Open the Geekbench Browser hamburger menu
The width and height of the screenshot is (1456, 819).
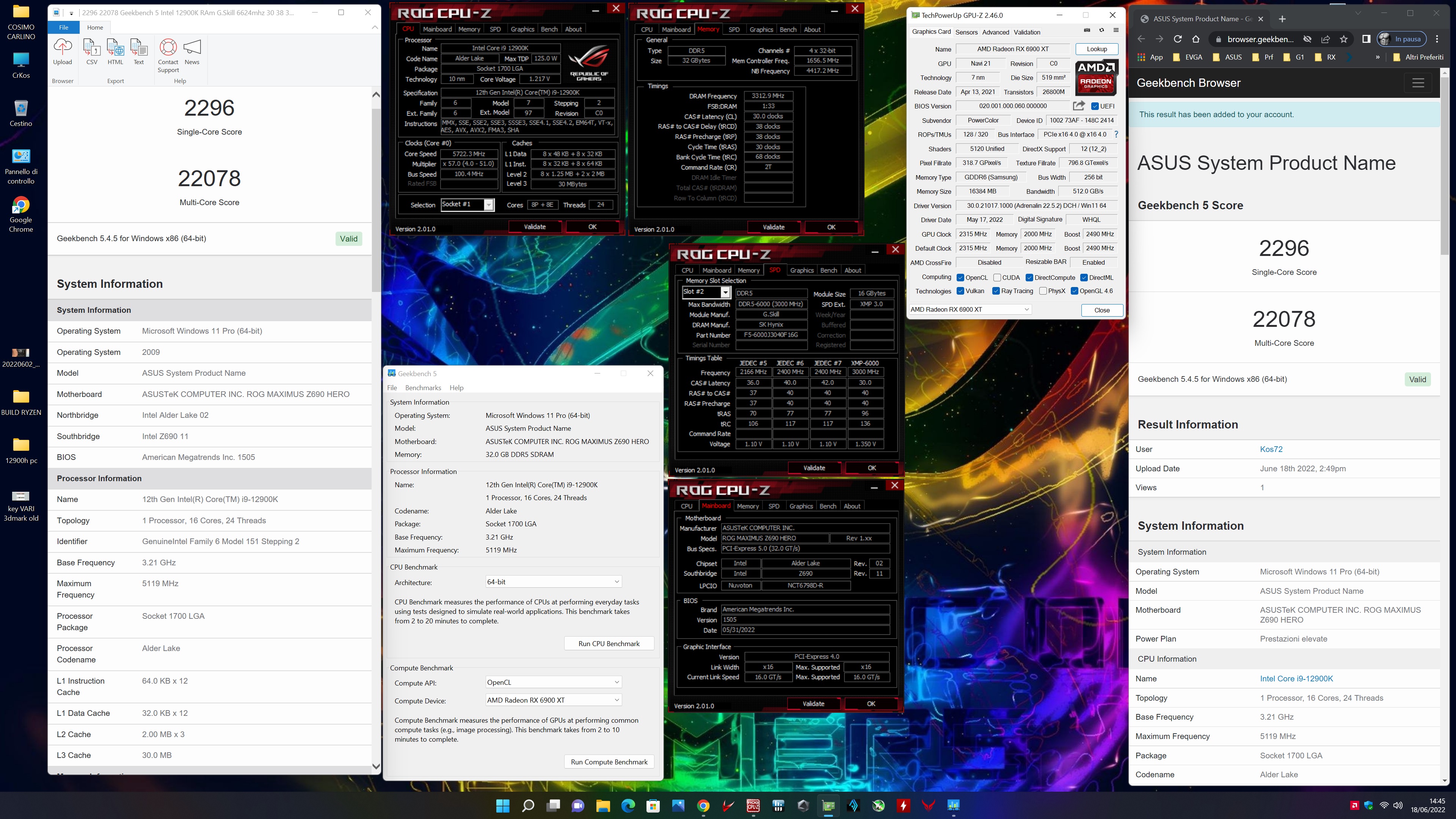[1418, 83]
